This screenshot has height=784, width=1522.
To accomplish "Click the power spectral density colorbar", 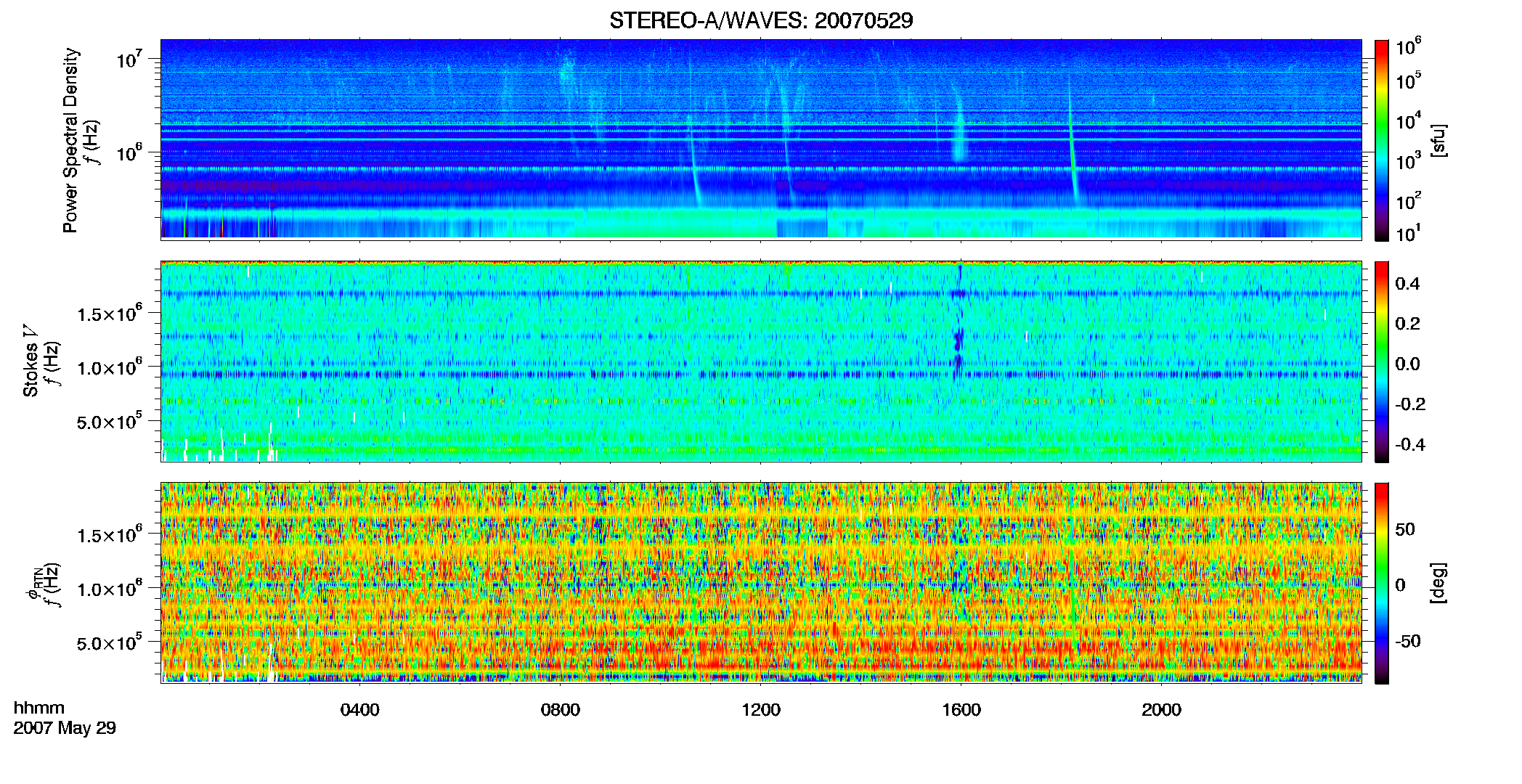I will (1382, 140).
